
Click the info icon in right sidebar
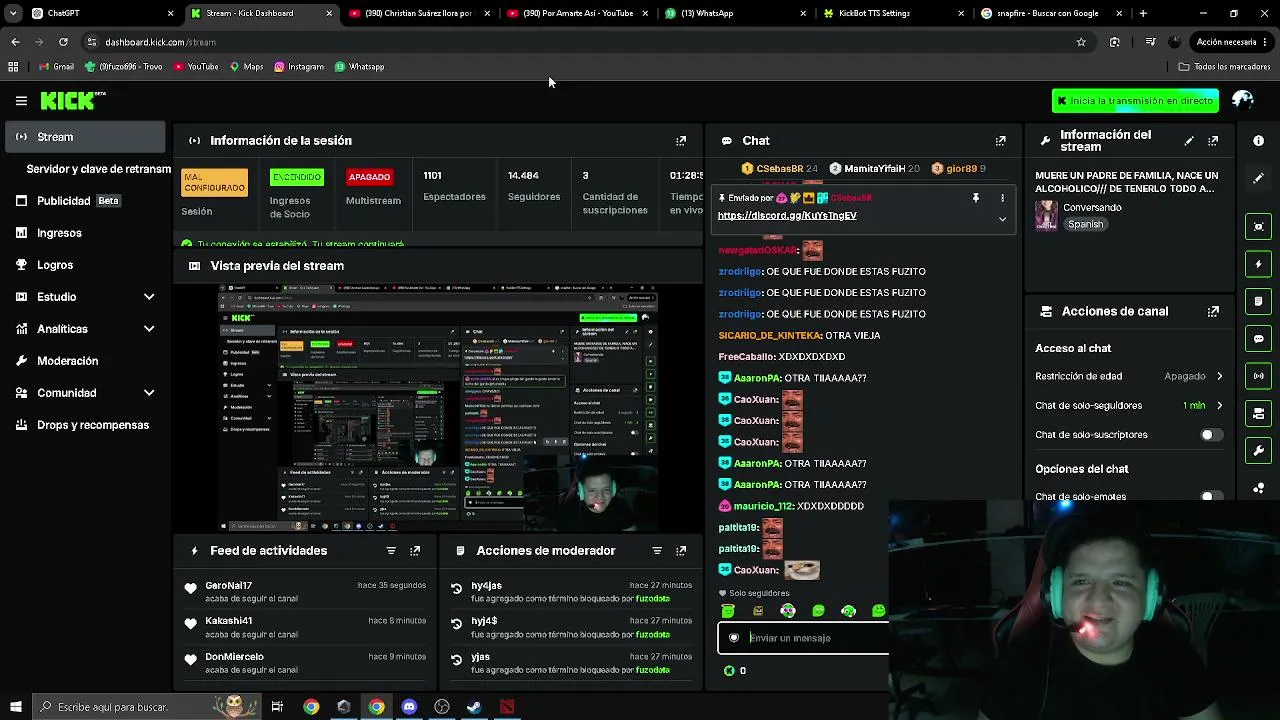pos(1259,141)
